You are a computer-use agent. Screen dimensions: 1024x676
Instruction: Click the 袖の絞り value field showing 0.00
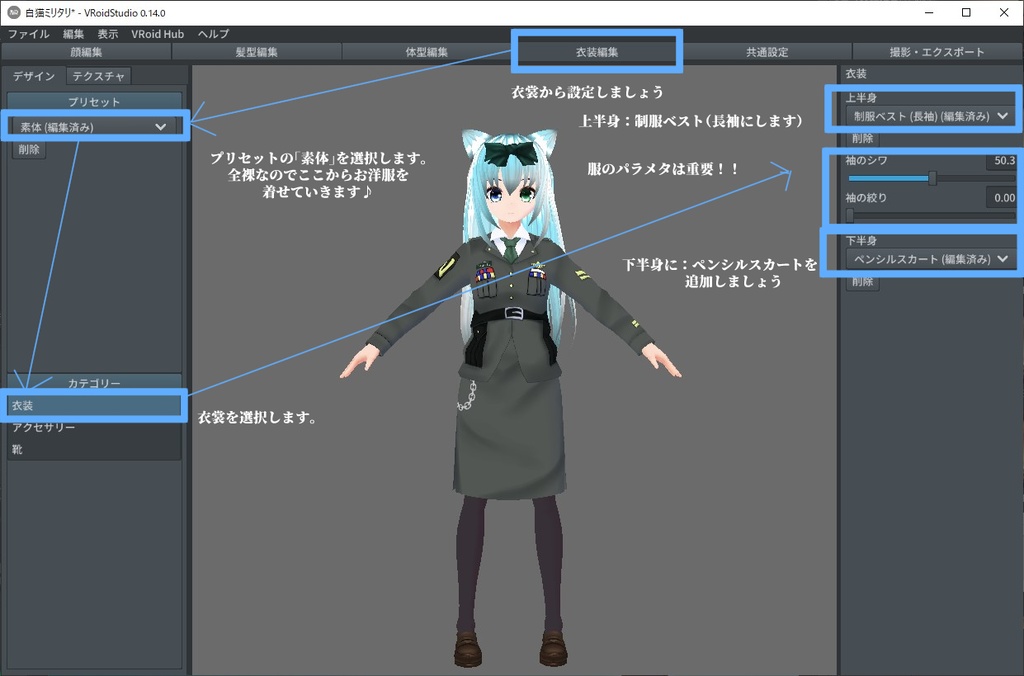1003,197
